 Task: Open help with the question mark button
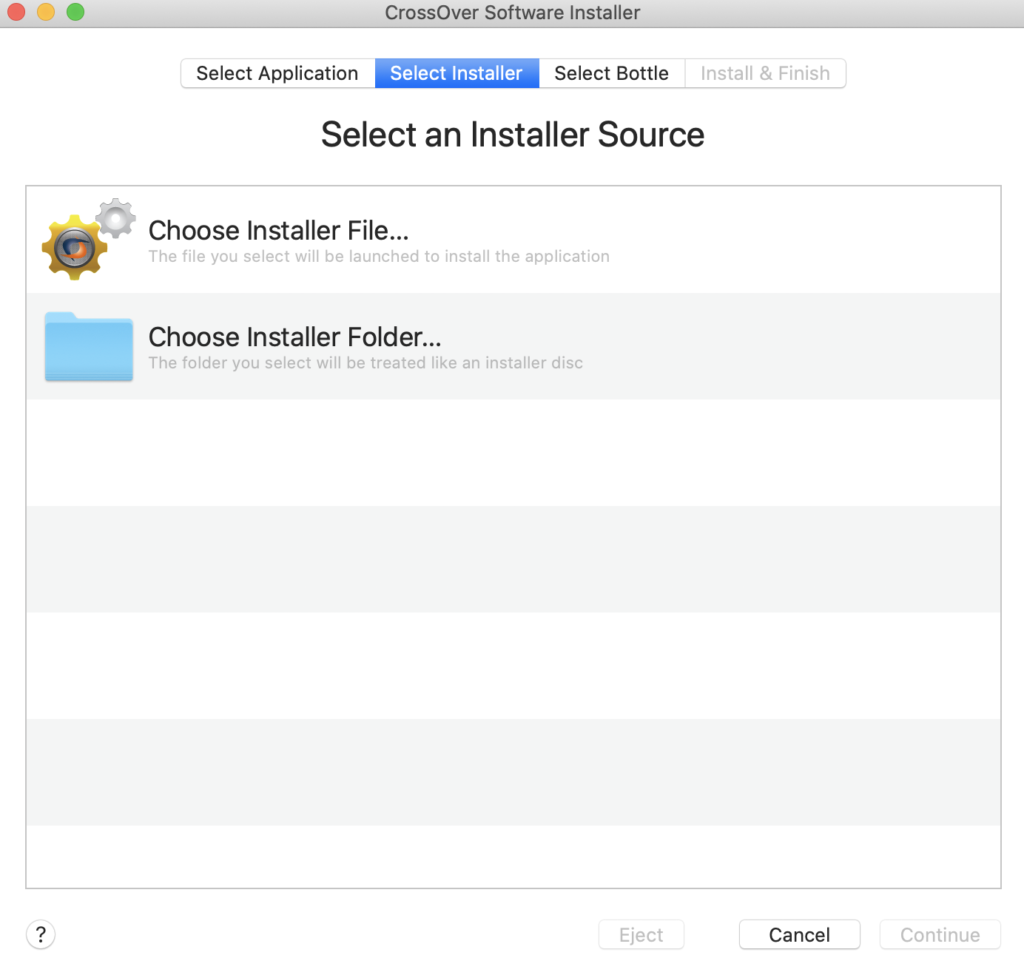(x=40, y=935)
